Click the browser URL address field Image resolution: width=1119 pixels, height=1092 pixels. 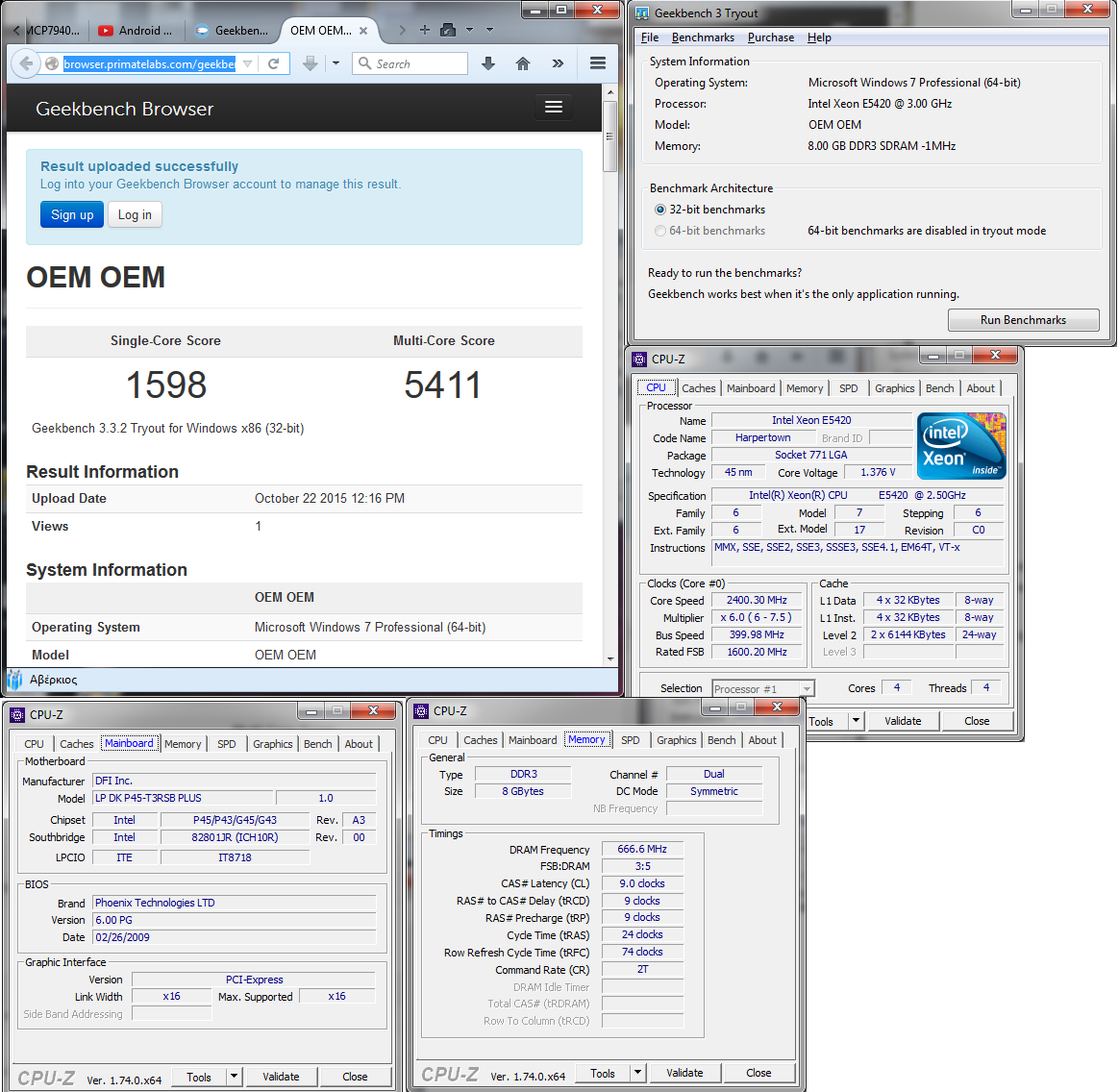tap(149, 63)
